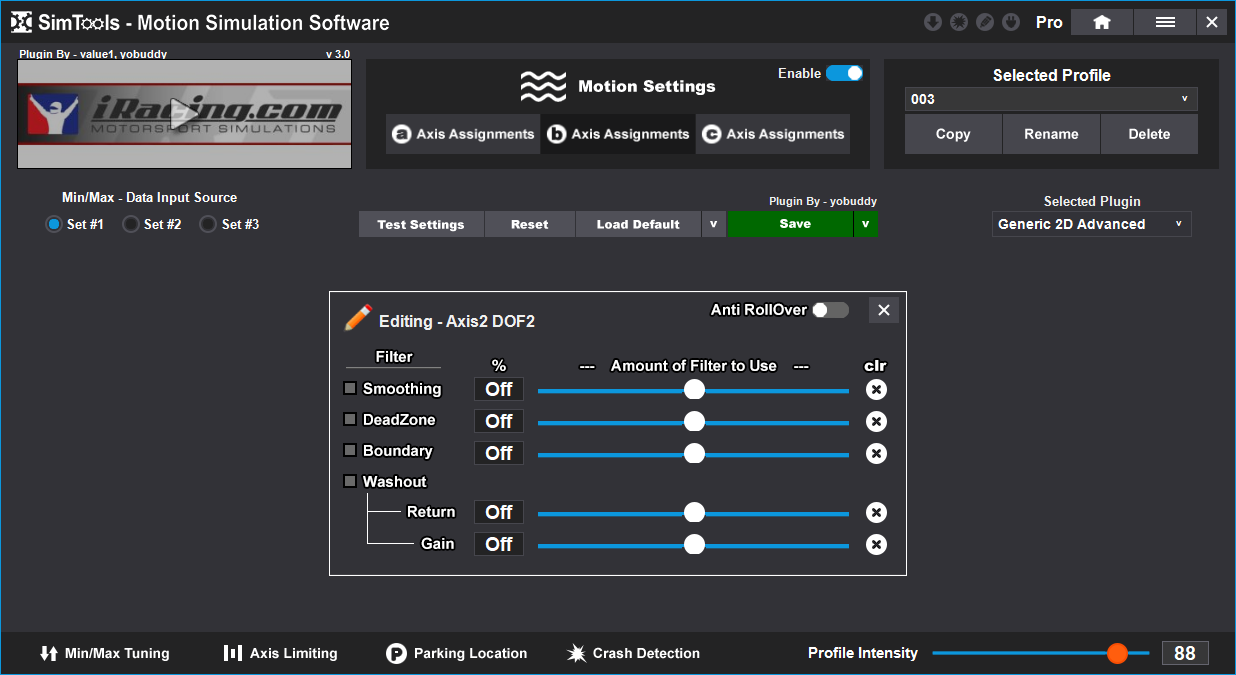Click the 'Pro' license label
The width and height of the screenshot is (1236, 675).
(x=1049, y=22)
